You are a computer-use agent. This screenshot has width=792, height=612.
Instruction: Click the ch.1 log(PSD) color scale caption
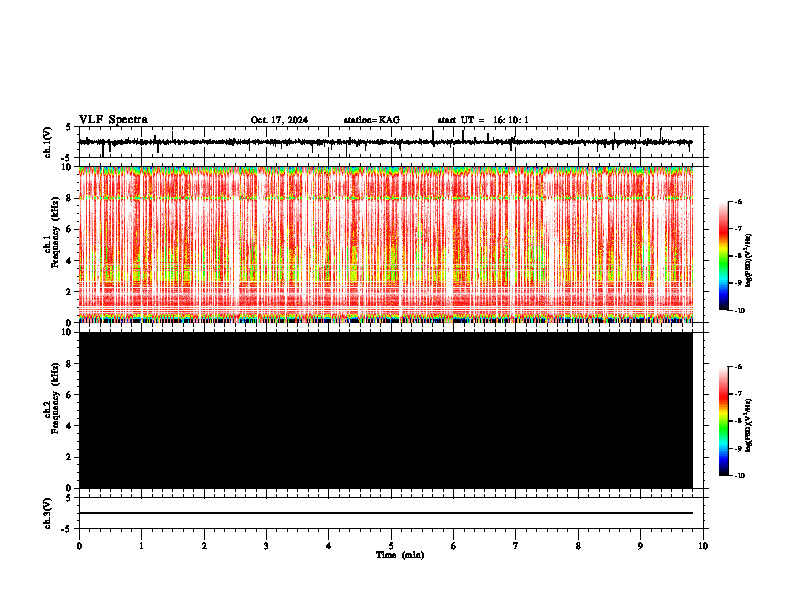[x=749, y=260]
